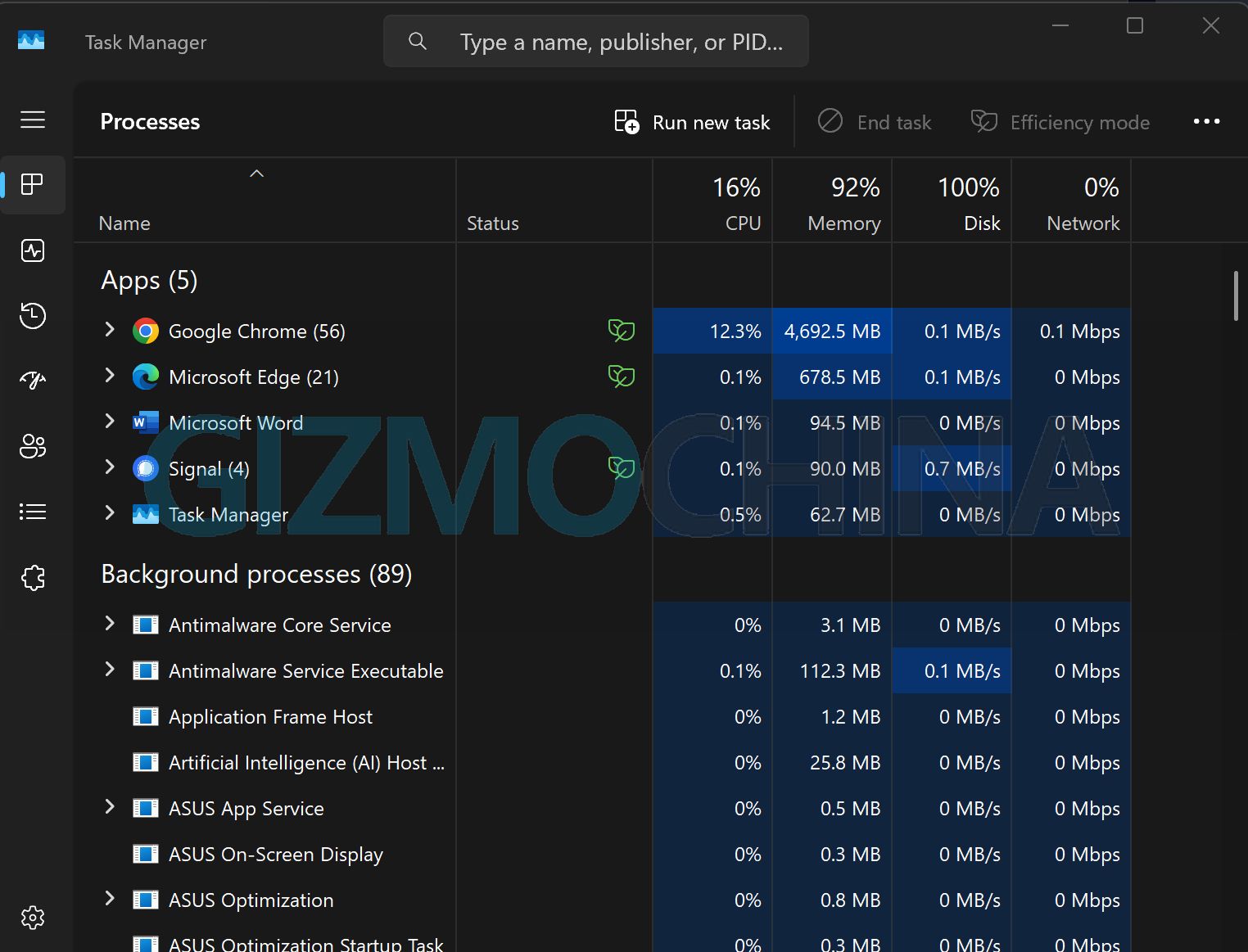Click the process search input field

point(620,42)
